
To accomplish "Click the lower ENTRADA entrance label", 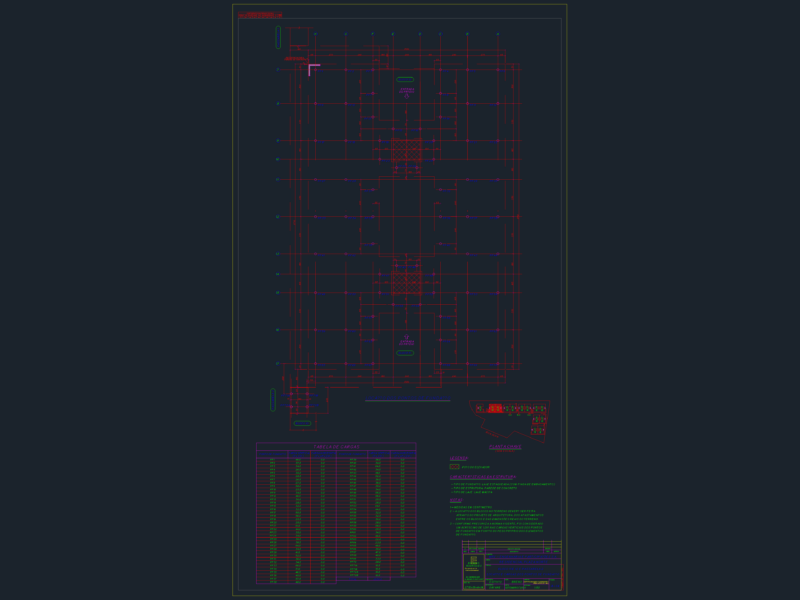I will click(407, 343).
